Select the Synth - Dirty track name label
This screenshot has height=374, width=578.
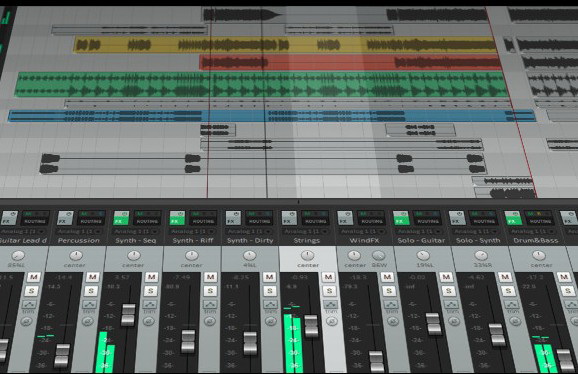pyautogui.click(x=250, y=241)
